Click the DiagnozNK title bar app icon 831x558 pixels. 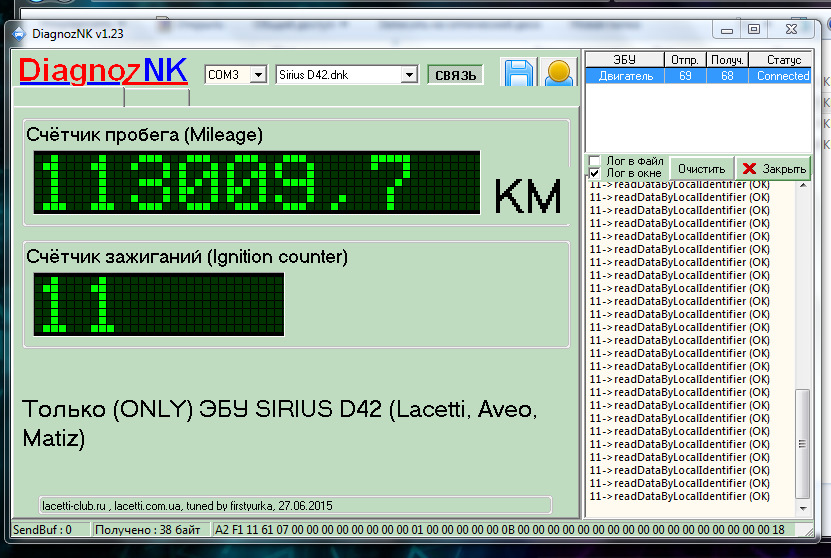tap(19, 34)
